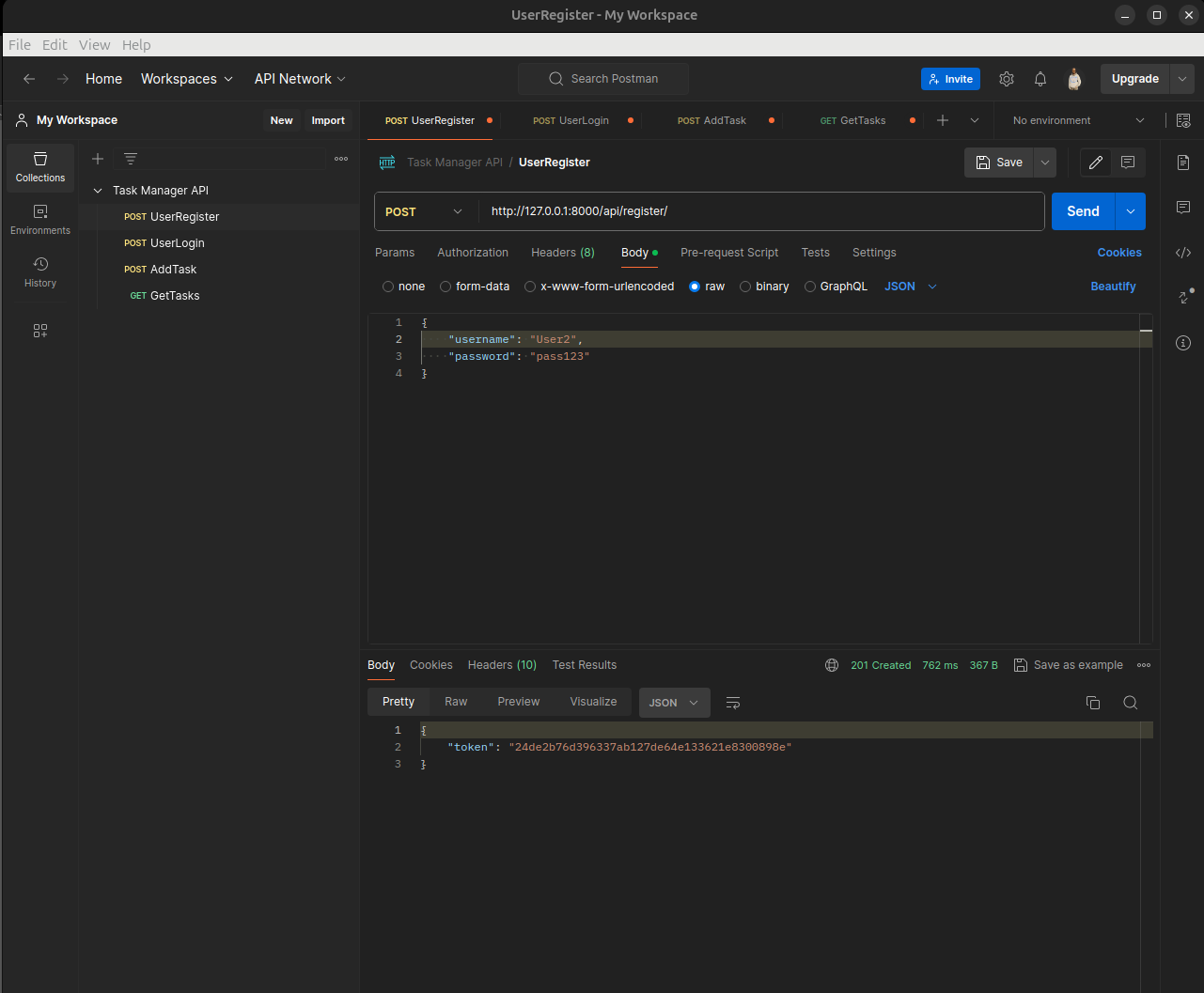
Task: Open code snippet icon in right sidebar
Action: pos(1183,253)
